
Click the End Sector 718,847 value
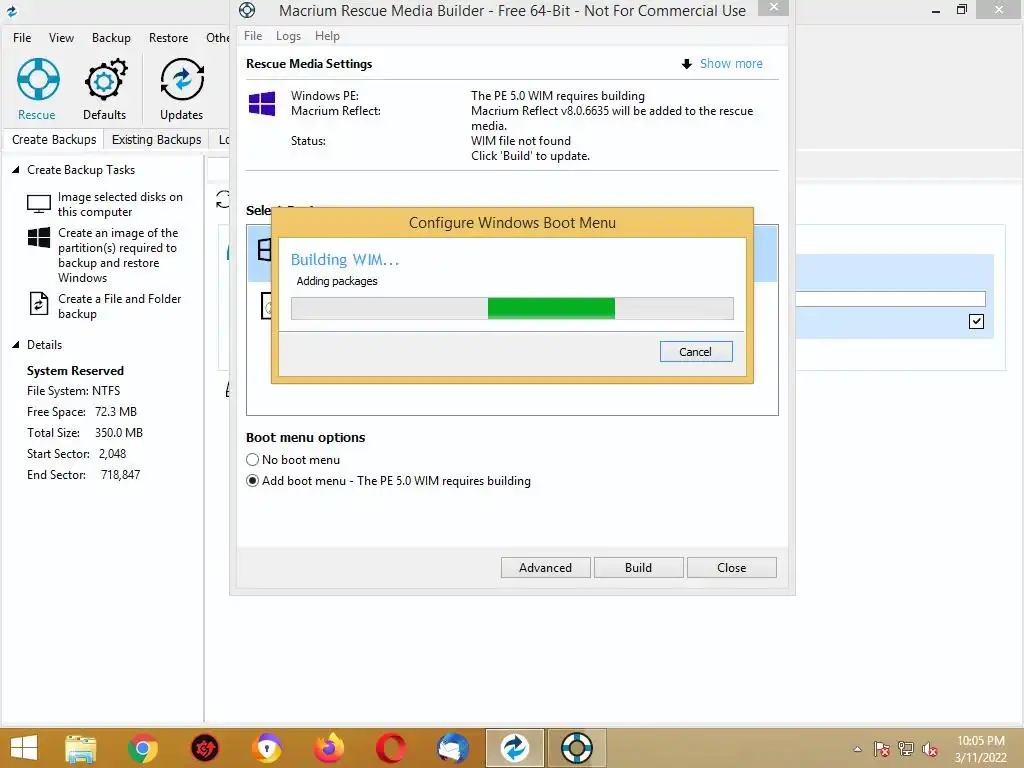pyautogui.click(x=121, y=475)
